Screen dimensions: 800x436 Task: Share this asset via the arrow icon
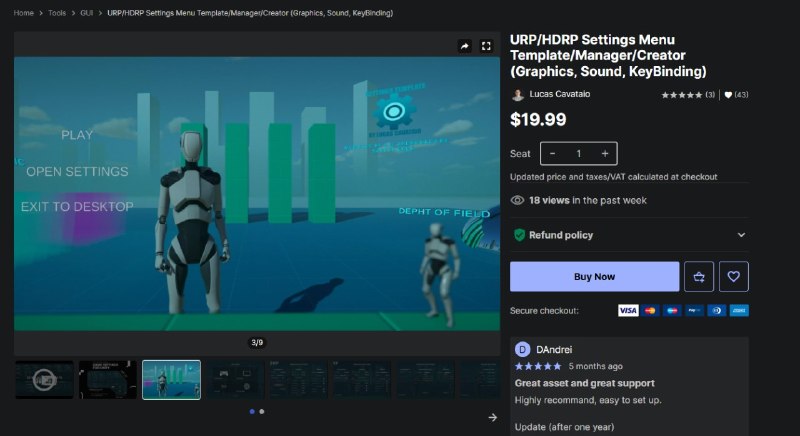pos(464,46)
